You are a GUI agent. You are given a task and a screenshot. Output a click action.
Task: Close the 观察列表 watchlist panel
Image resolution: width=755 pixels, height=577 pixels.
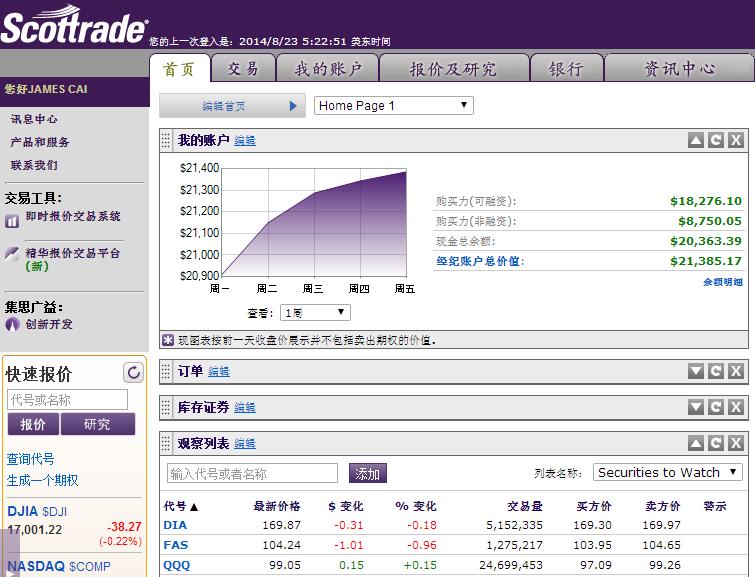click(735, 443)
